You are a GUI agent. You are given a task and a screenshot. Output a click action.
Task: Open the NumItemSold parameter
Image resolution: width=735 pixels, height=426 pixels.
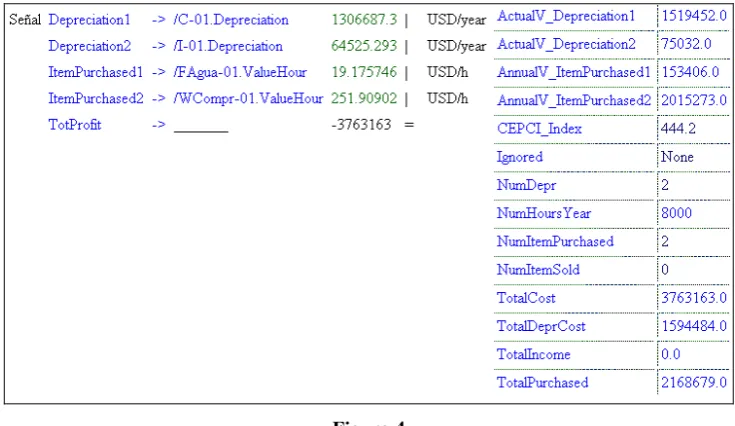538,270
